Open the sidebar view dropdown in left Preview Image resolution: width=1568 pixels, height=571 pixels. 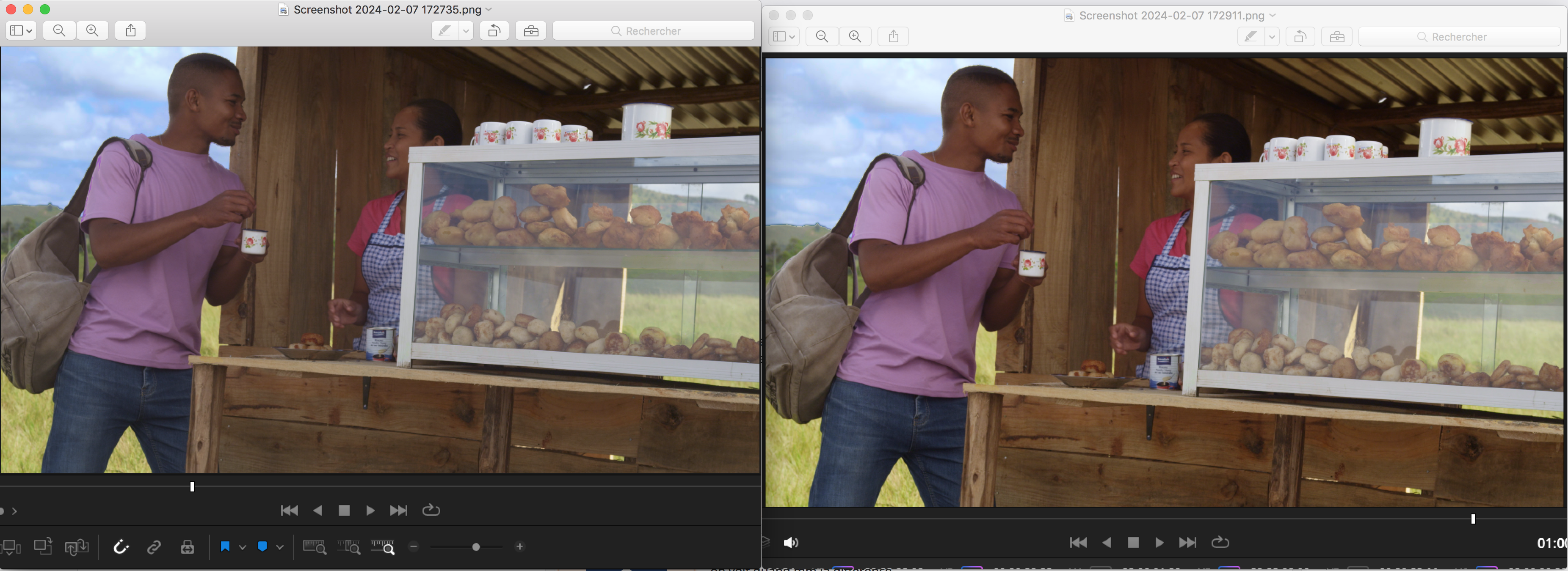(21, 30)
